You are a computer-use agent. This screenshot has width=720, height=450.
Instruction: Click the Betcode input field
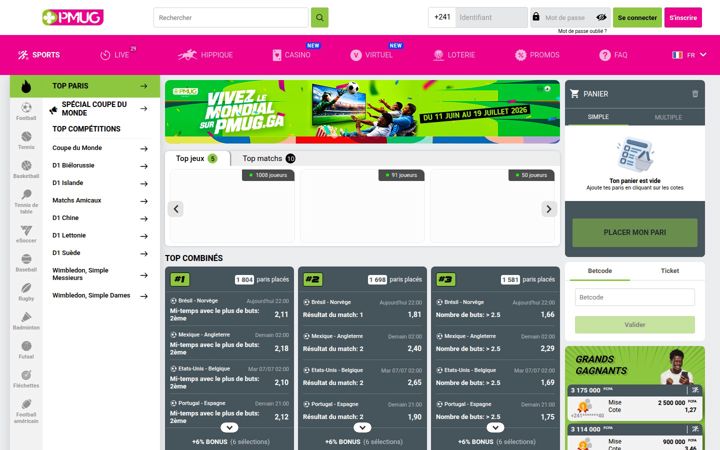[x=635, y=297]
